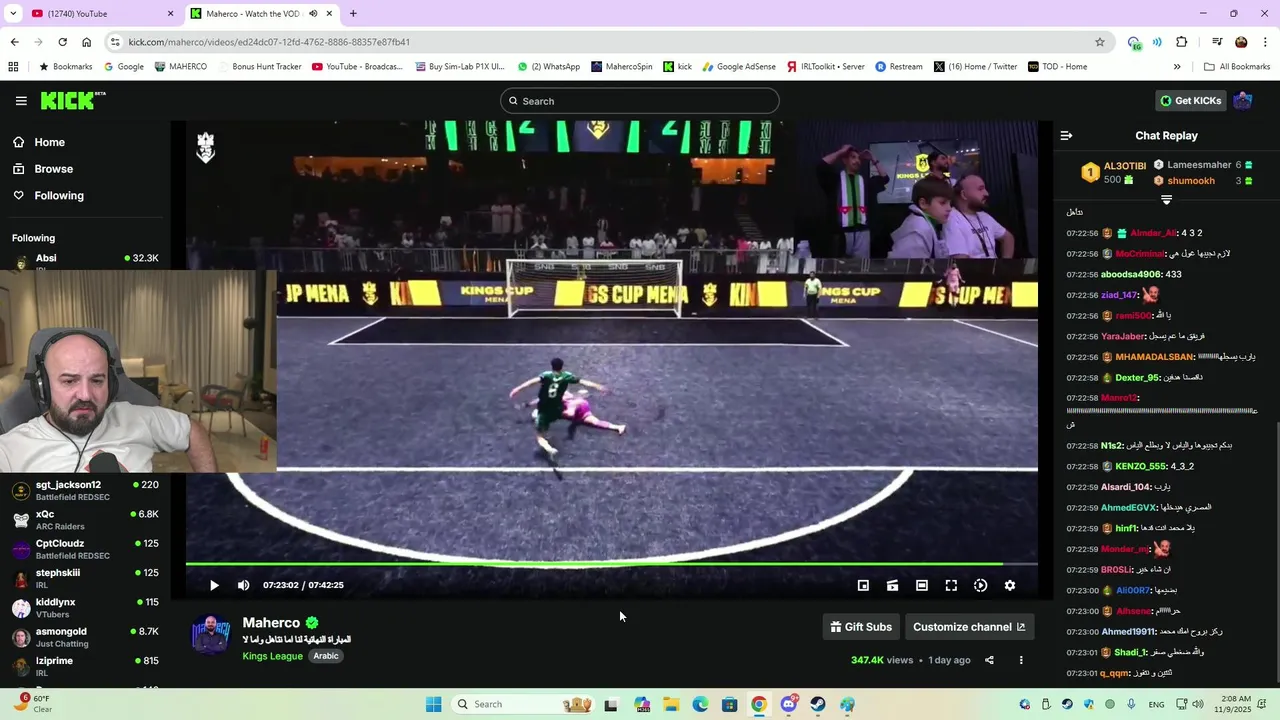The height and width of the screenshot is (720, 1280).
Task: Open the Windows Start menu
Action: (433, 704)
